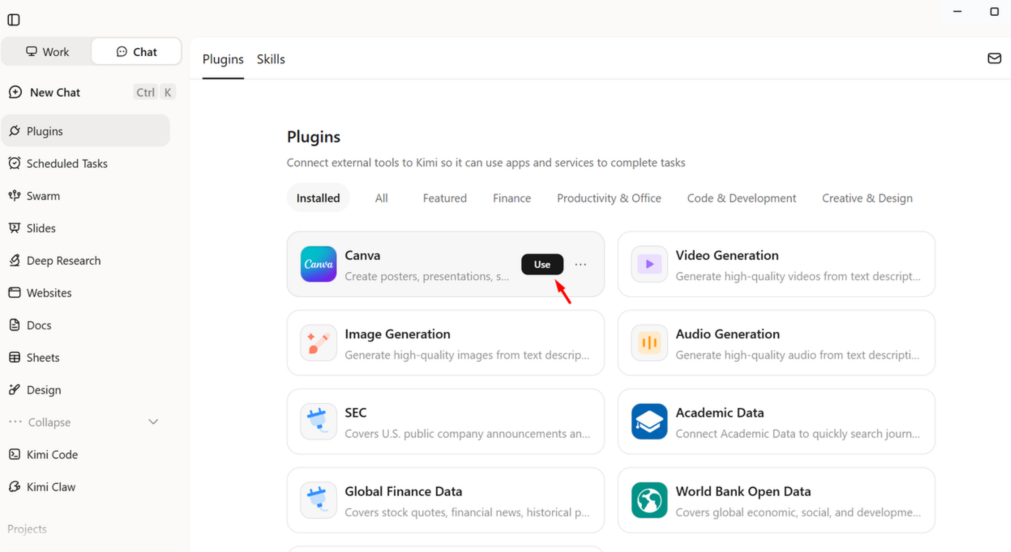The image size is (1011, 552).
Task: Minimize the application window
Action: click(957, 12)
